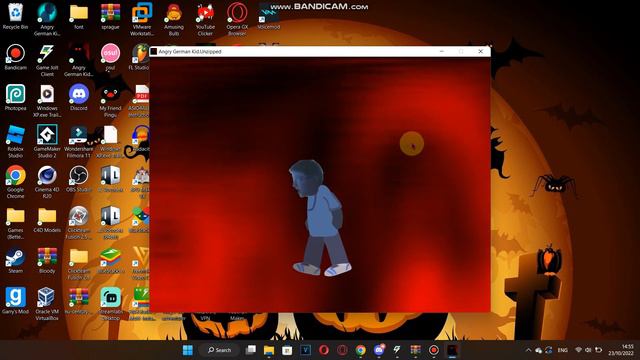Open the My Friend Pingu desktop icon

point(110,100)
